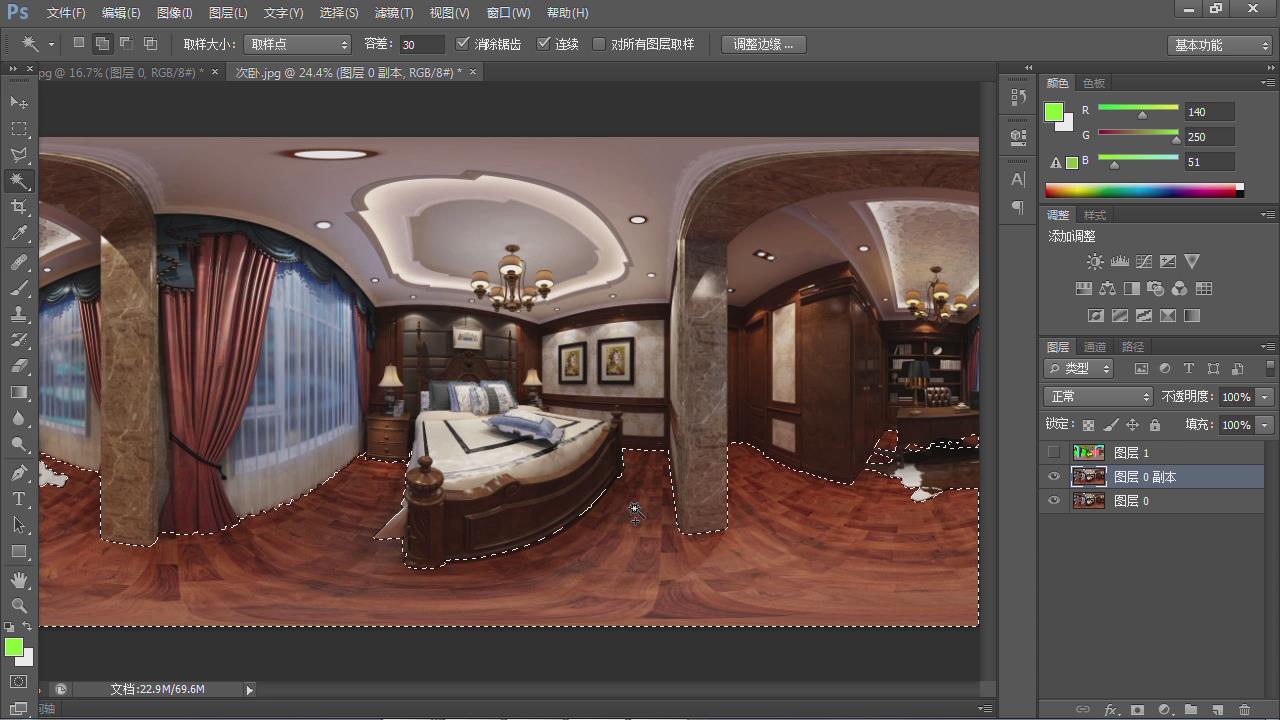This screenshot has width=1280, height=720.
Task: Open the blend mode 正常 dropdown
Action: [1098, 397]
